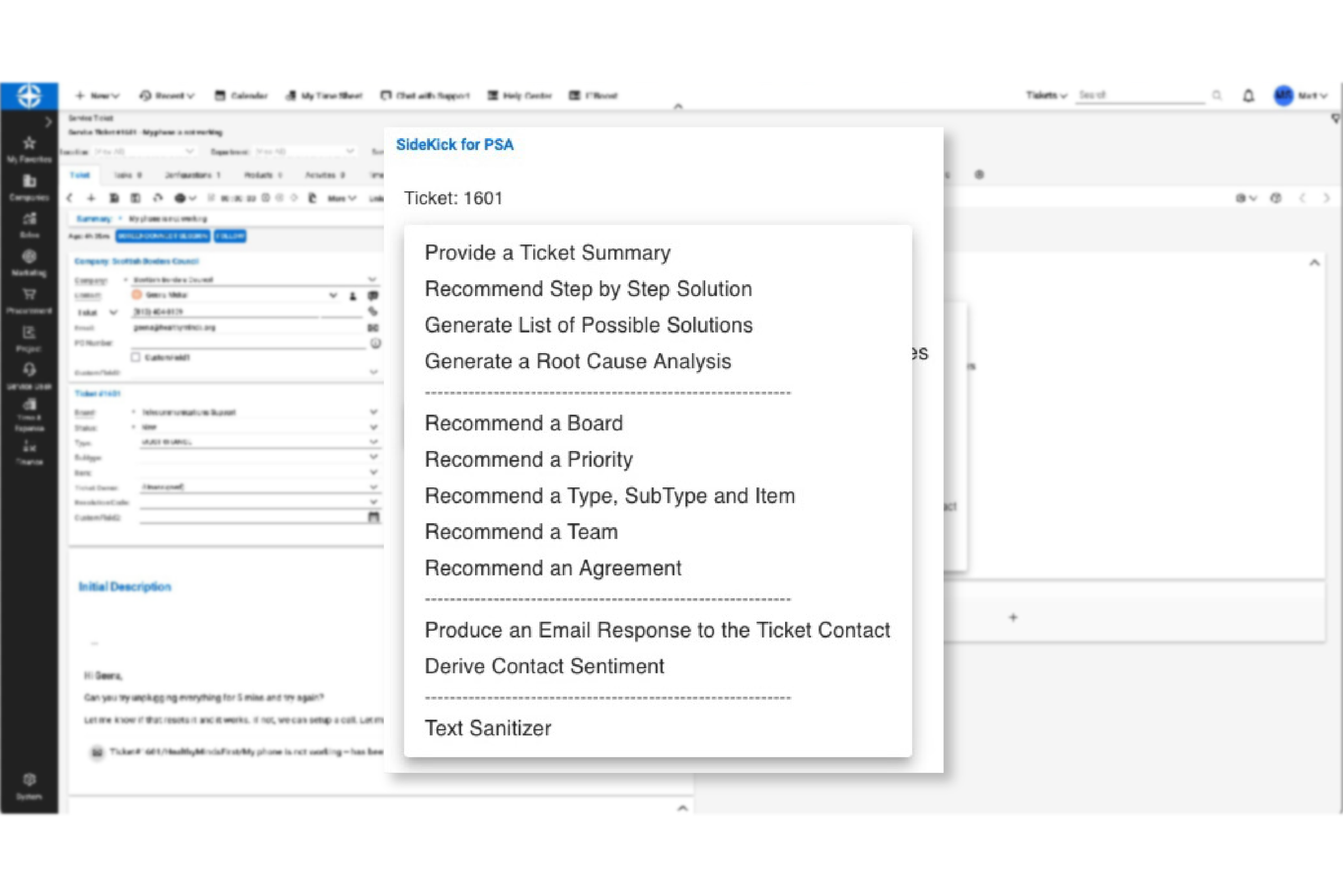Open Procurement shopping cart icon
This screenshot has width=1343, height=896.
29,295
